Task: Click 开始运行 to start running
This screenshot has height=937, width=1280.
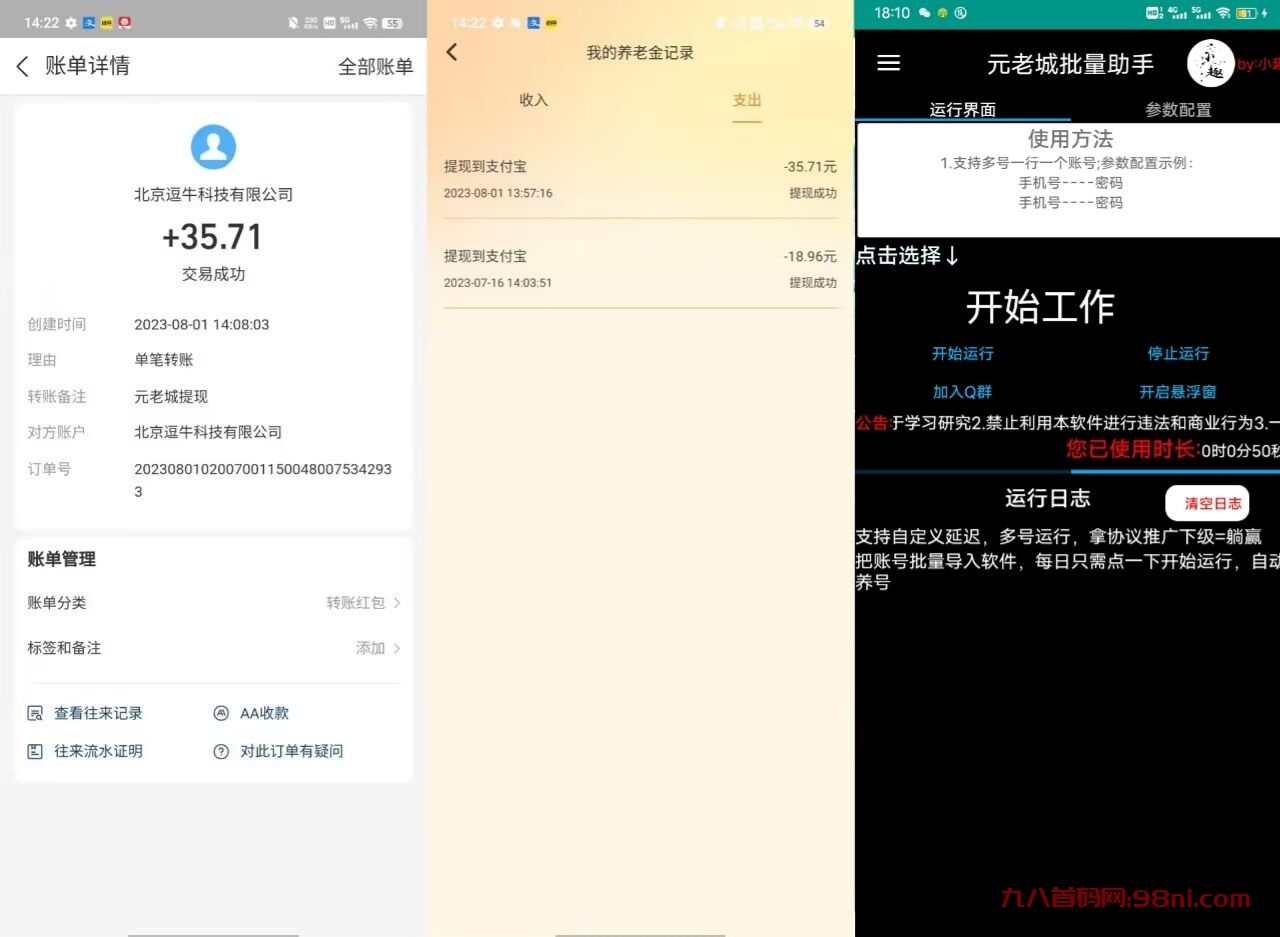Action: (x=962, y=353)
